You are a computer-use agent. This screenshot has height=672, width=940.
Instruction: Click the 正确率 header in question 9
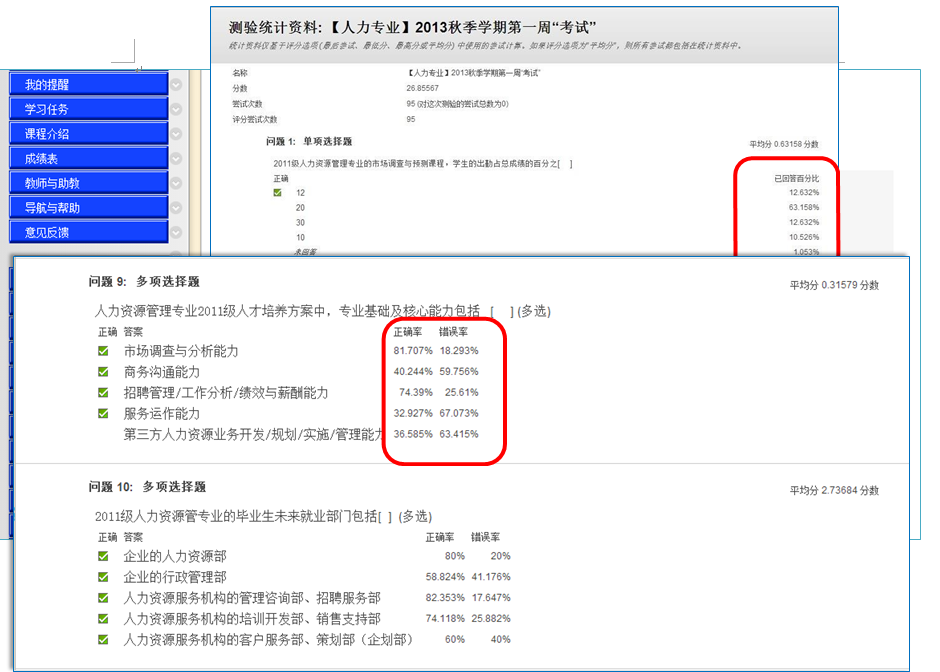pyautogui.click(x=408, y=332)
